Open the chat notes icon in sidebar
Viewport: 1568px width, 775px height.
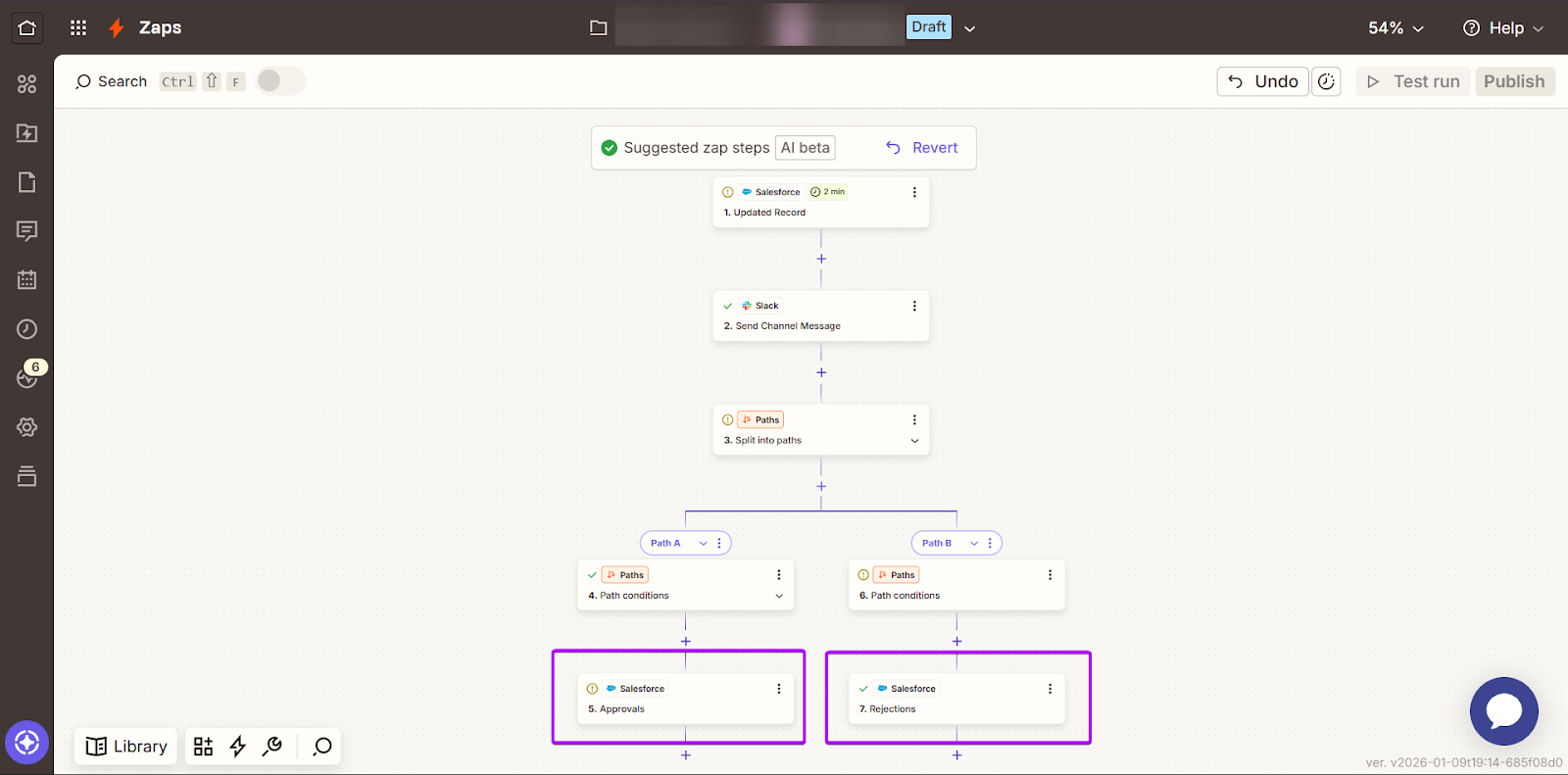click(26, 231)
